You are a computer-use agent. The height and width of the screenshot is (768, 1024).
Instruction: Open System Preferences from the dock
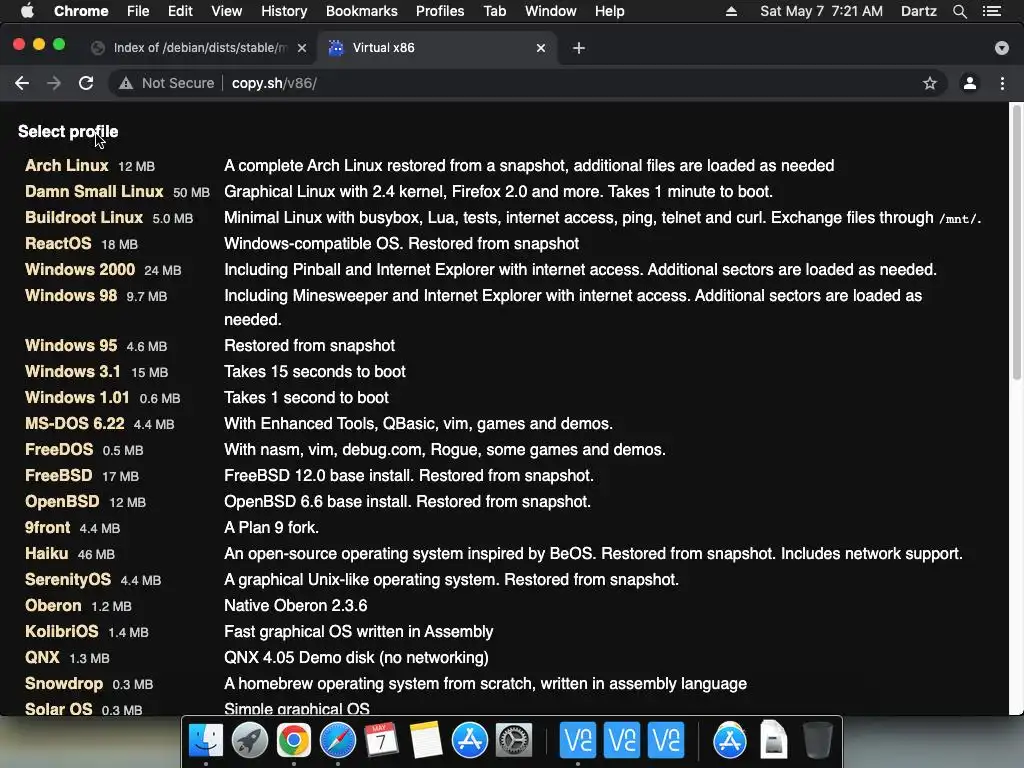[514, 740]
